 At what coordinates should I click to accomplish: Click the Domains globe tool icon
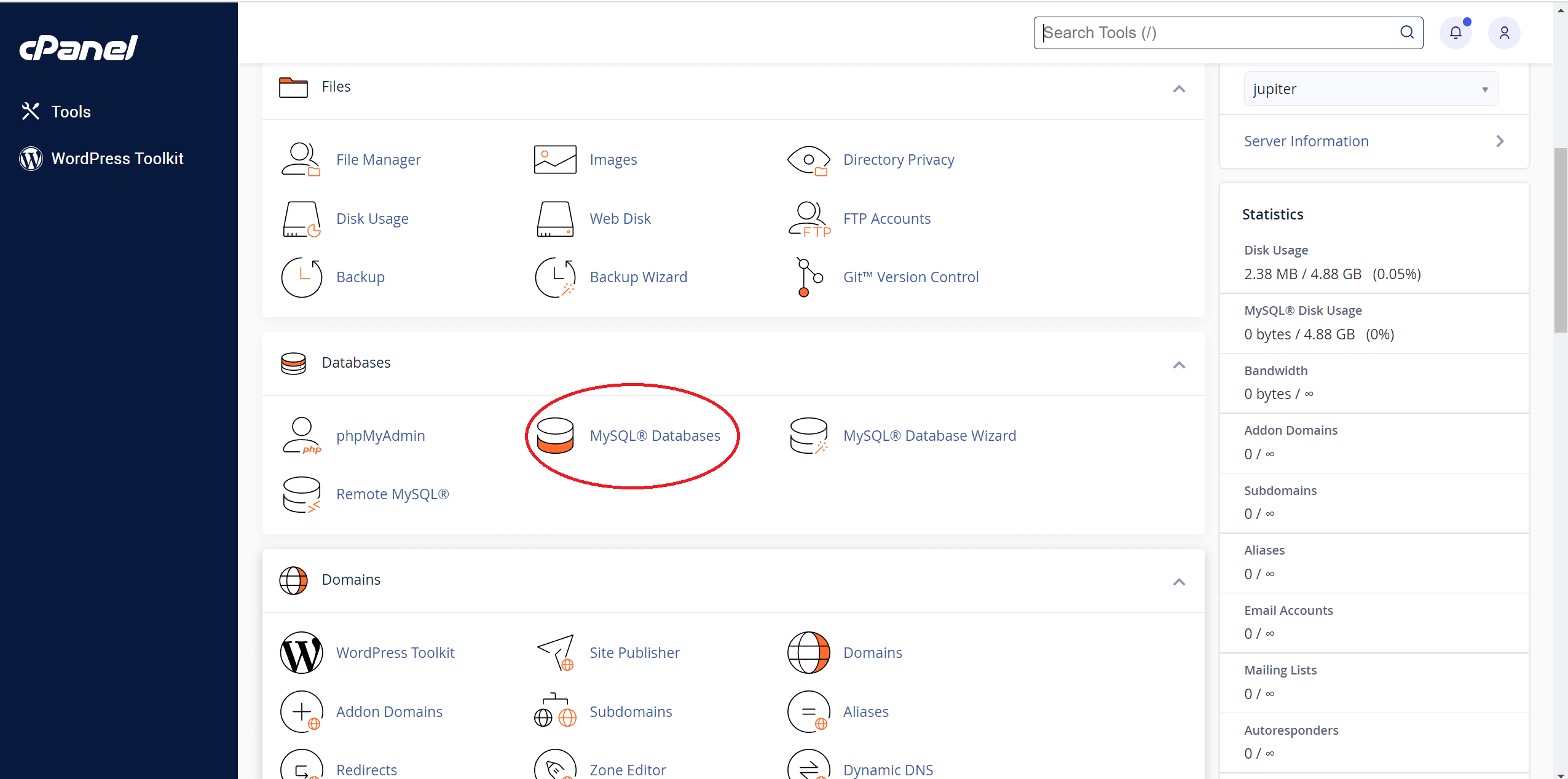(809, 653)
